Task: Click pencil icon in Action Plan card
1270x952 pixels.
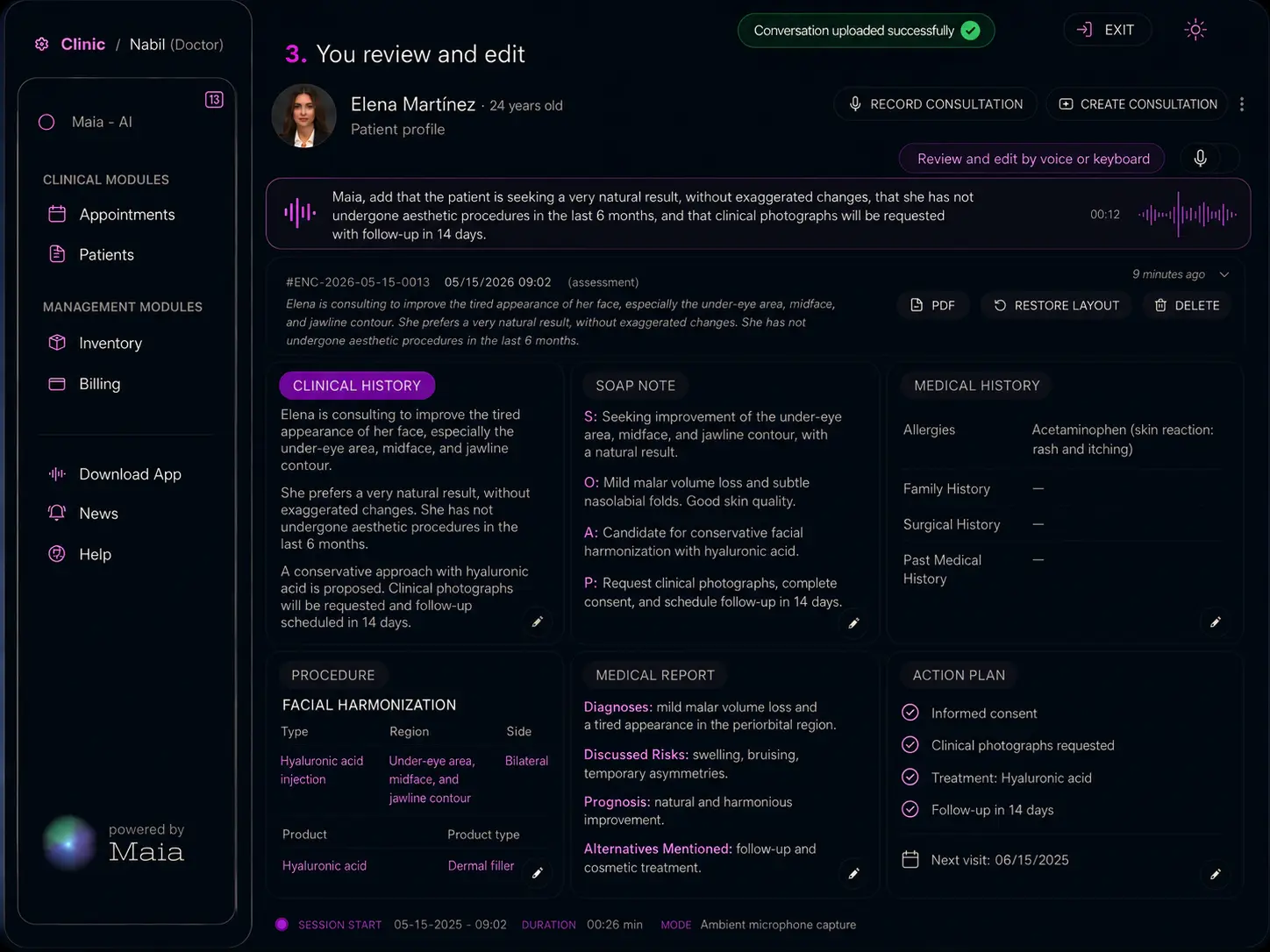Action: [1216, 874]
